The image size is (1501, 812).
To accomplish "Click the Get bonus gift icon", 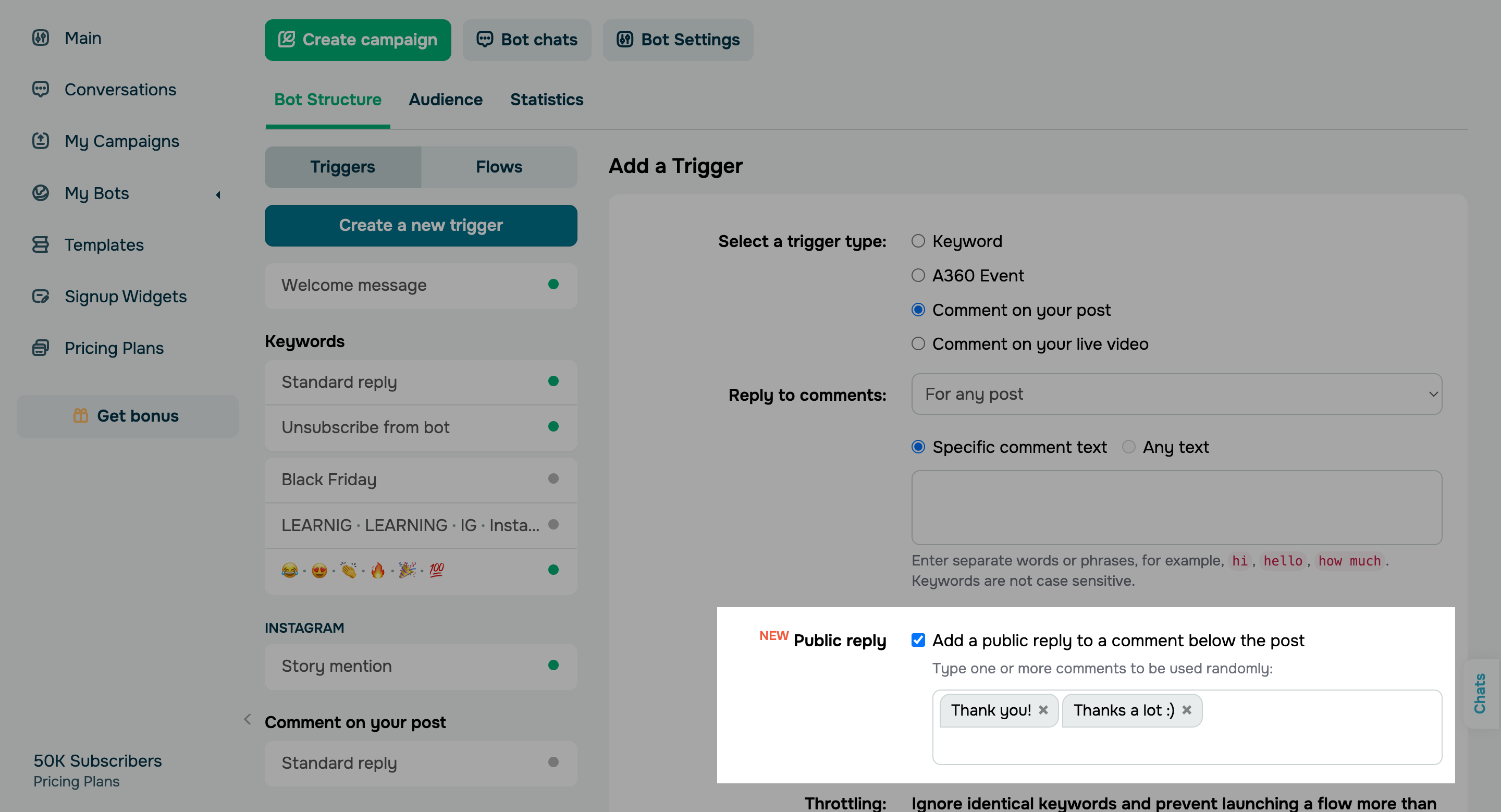I will tap(80, 415).
